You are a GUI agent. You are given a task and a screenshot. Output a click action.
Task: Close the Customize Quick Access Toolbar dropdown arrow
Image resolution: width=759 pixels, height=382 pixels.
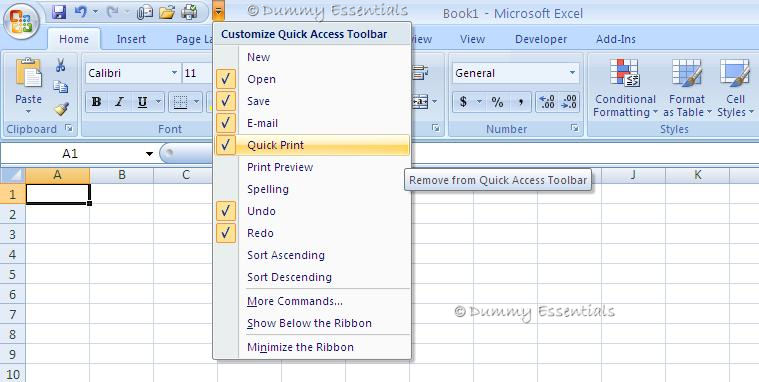(218, 11)
